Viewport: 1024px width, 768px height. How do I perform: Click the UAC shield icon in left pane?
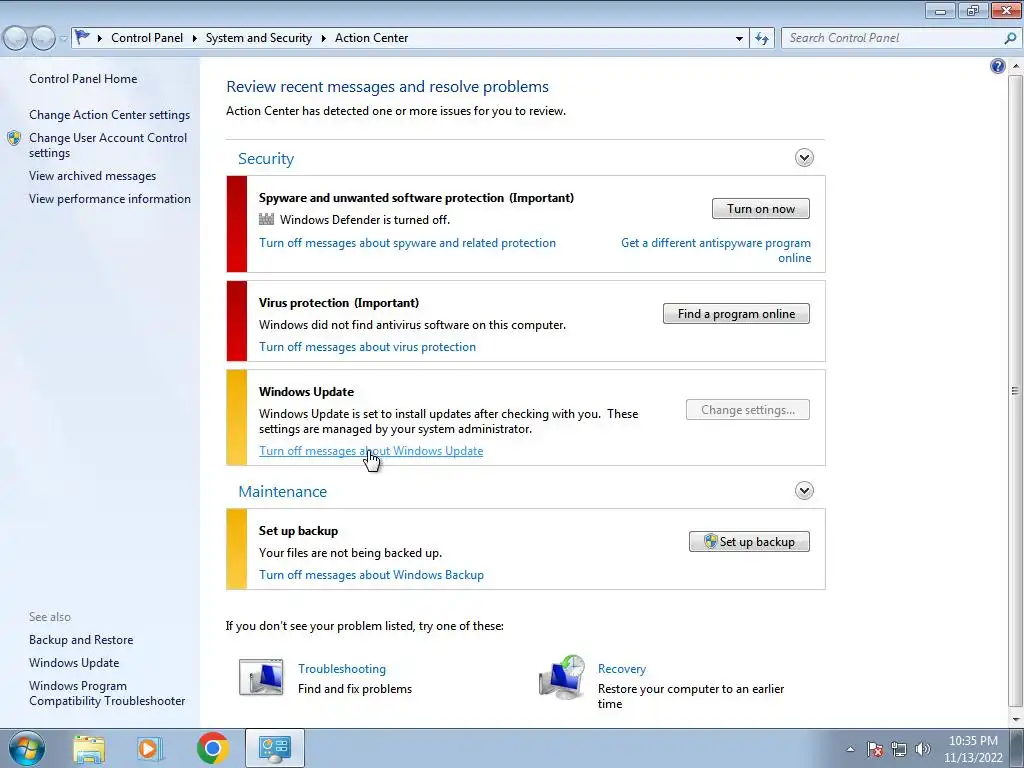[x=14, y=138]
